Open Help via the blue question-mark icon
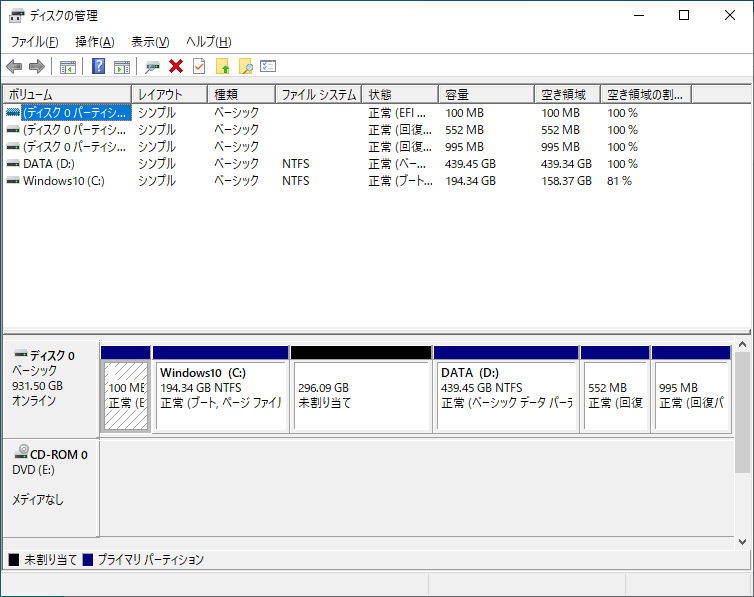Viewport: 754px width, 597px height. pyautogui.click(x=98, y=66)
